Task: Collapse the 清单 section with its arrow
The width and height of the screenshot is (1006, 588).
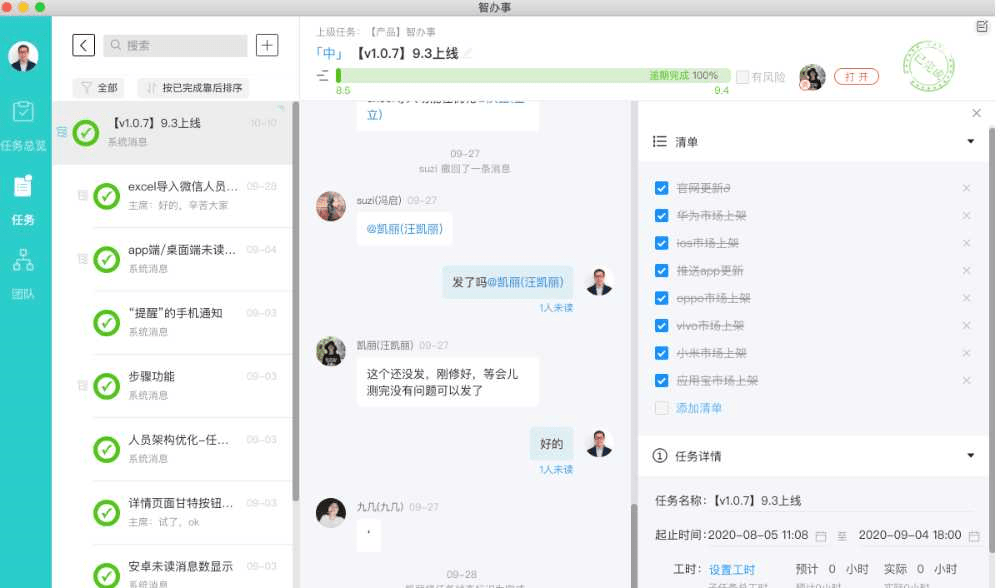Action: click(970, 141)
